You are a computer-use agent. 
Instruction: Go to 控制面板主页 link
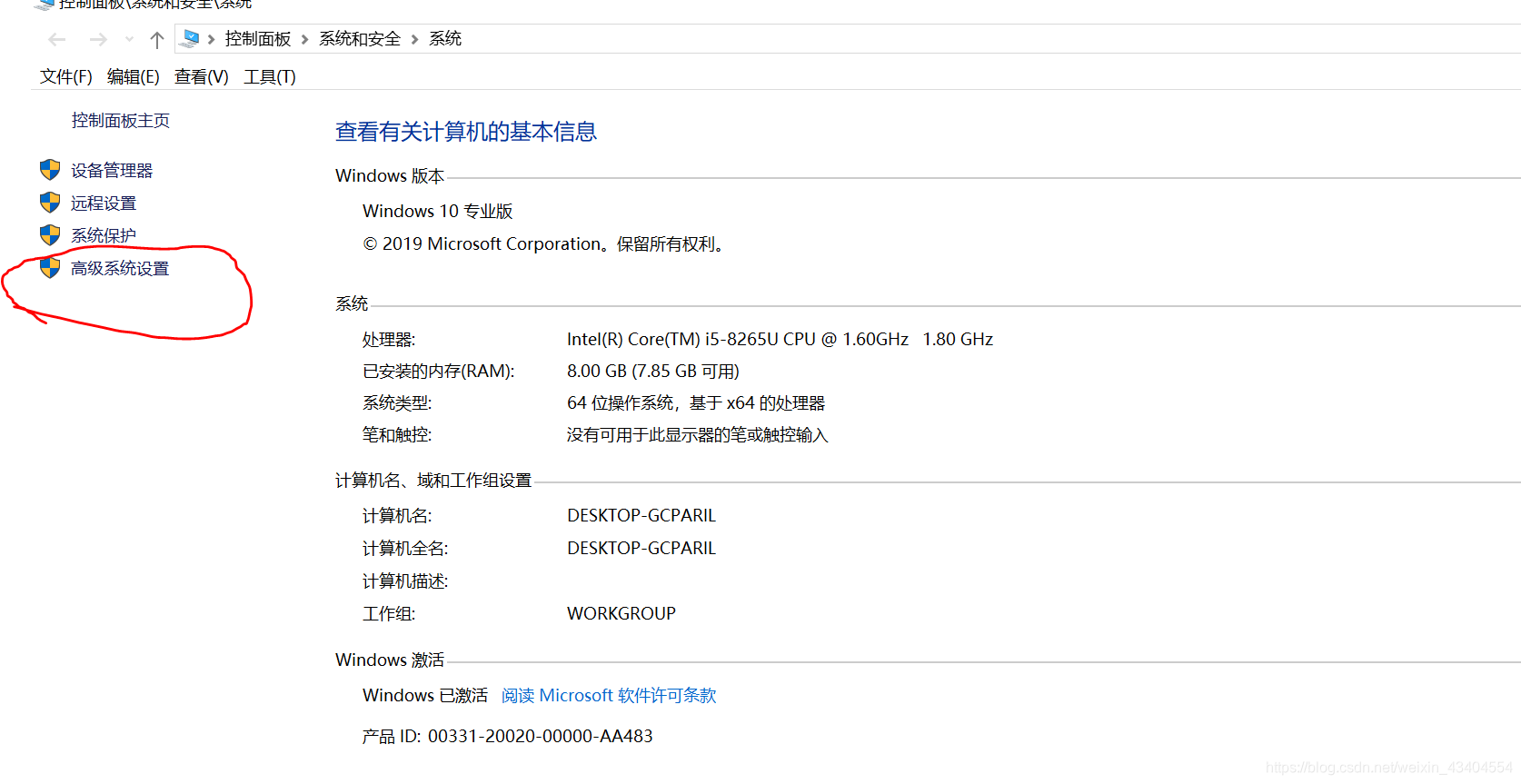[120, 120]
